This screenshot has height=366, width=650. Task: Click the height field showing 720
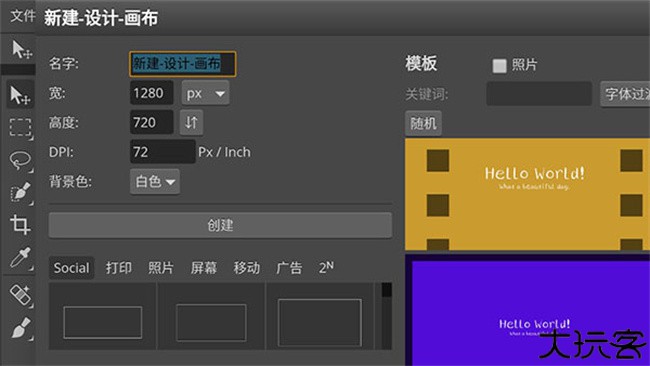152,122
